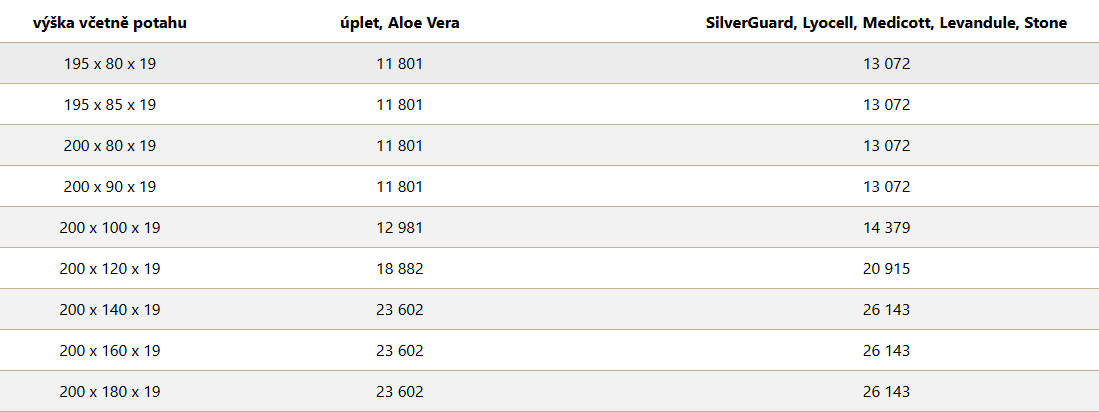The image size is (1099, 412).
Task: Select the 200 x 140 x 19 dimension
Action: (110, 310)
